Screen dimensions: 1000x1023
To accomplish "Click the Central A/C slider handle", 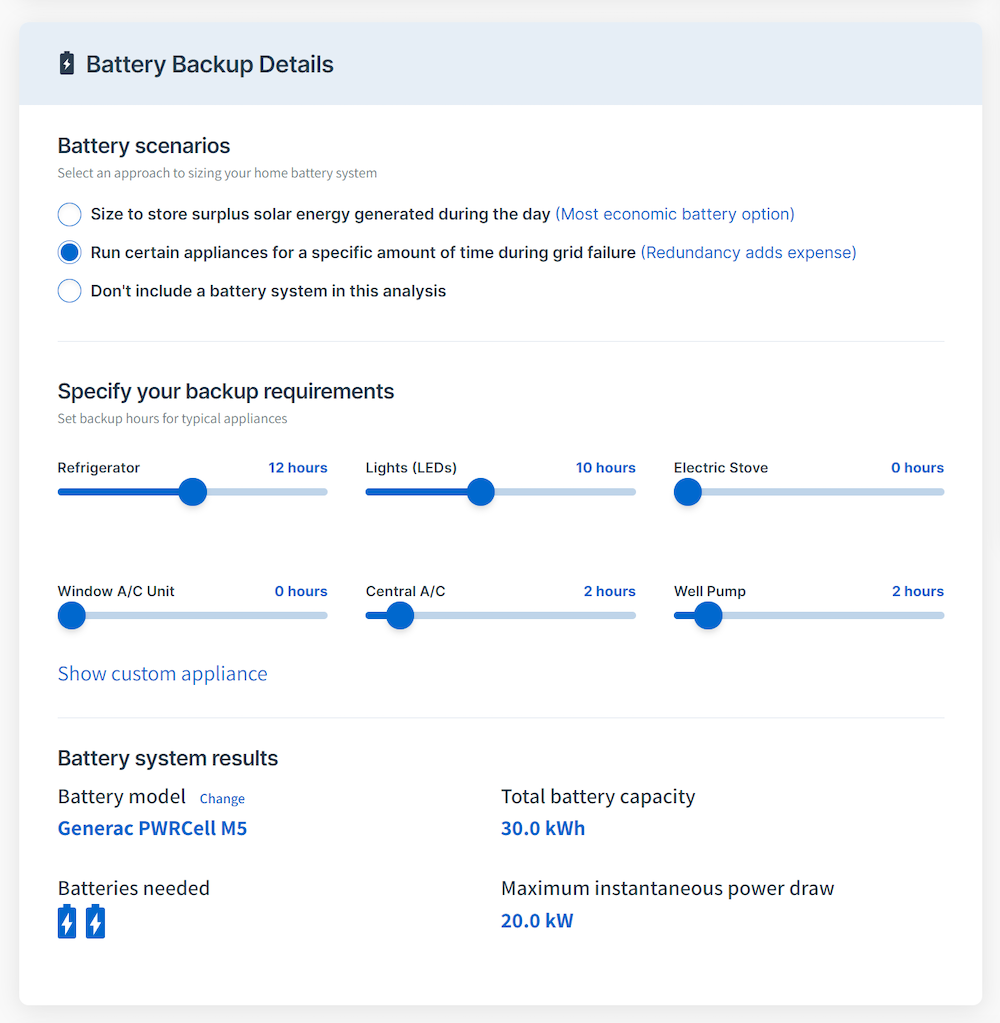I will (400, 615).
